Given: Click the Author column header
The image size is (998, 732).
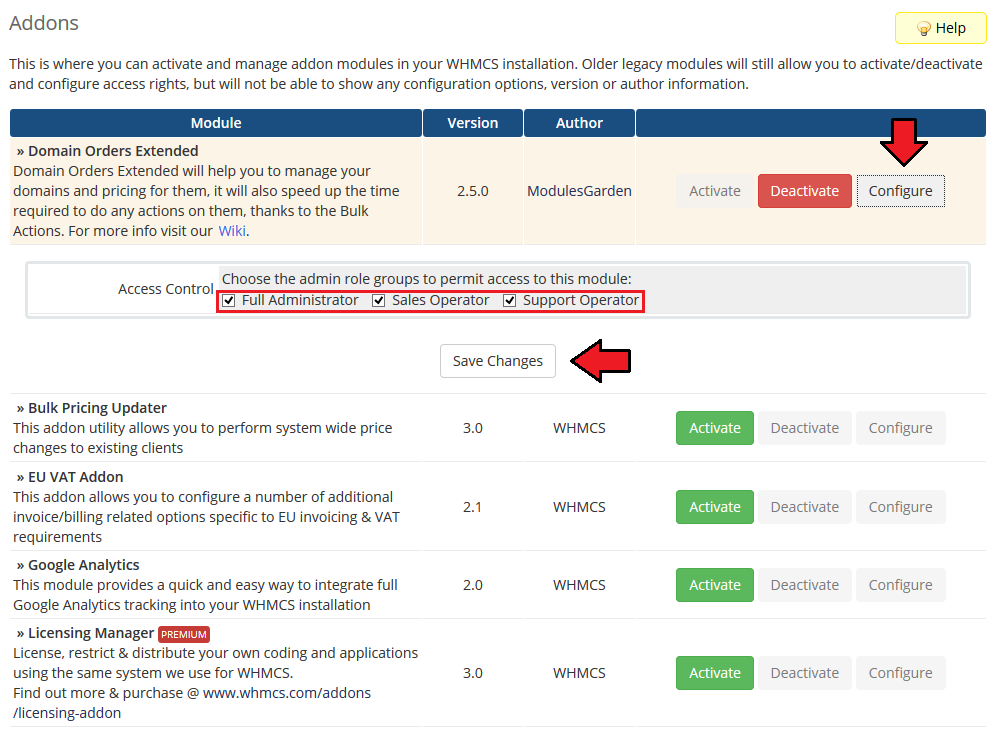Looking at the screenshot, I should (x=579, y=123).
